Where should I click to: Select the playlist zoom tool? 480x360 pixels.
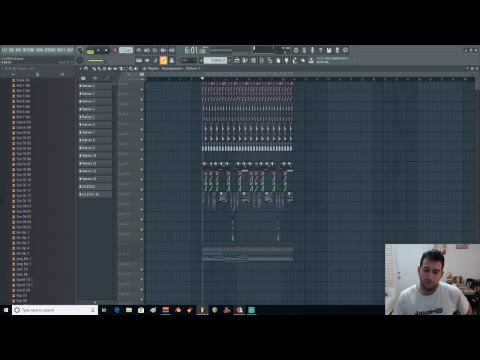pyautogui.click(x=131, y=69)
